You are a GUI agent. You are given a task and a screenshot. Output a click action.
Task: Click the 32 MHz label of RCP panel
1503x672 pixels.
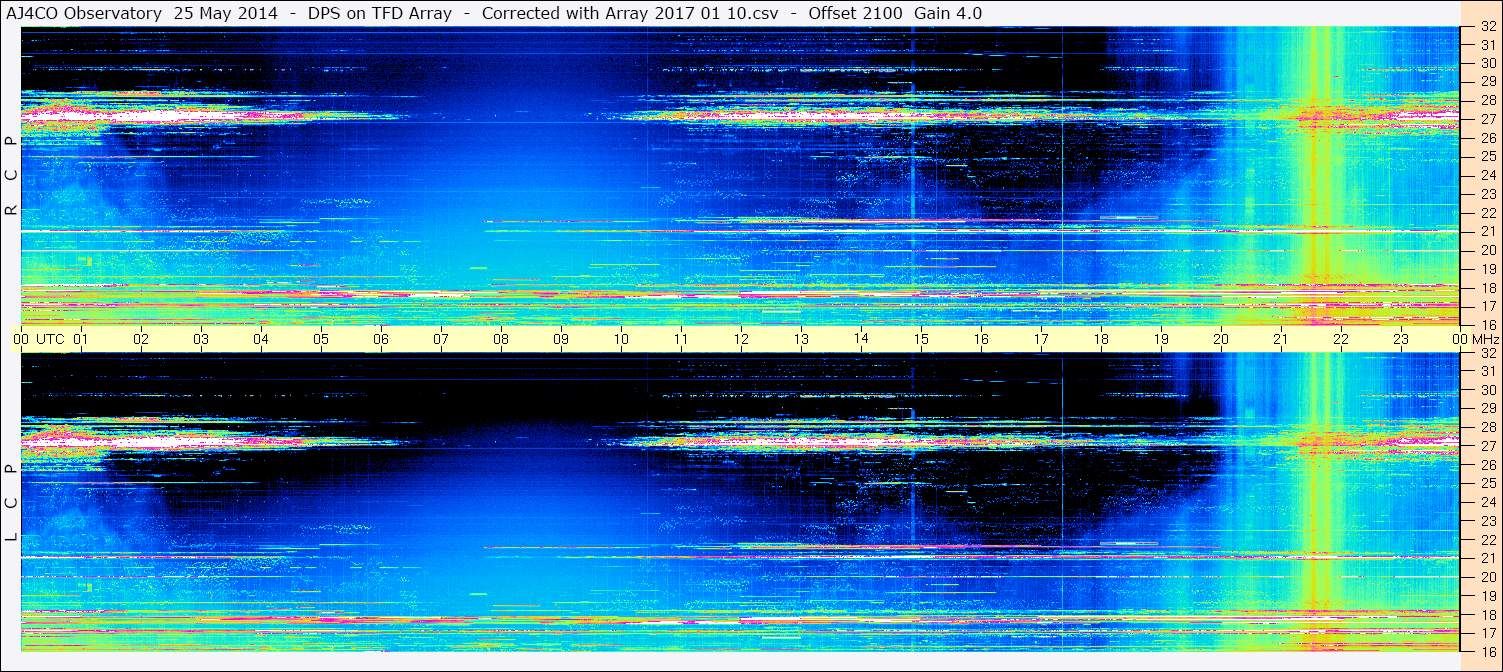pos(1487,27)
